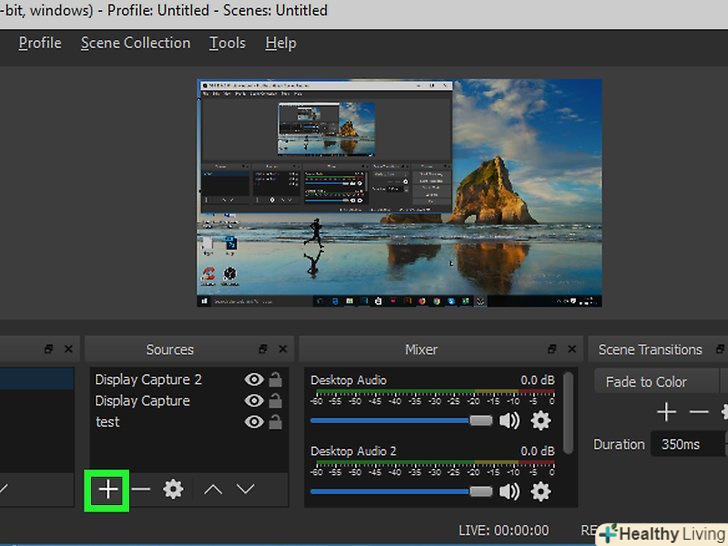Mute Desktop Audio speaker icon

coord(510,420)
